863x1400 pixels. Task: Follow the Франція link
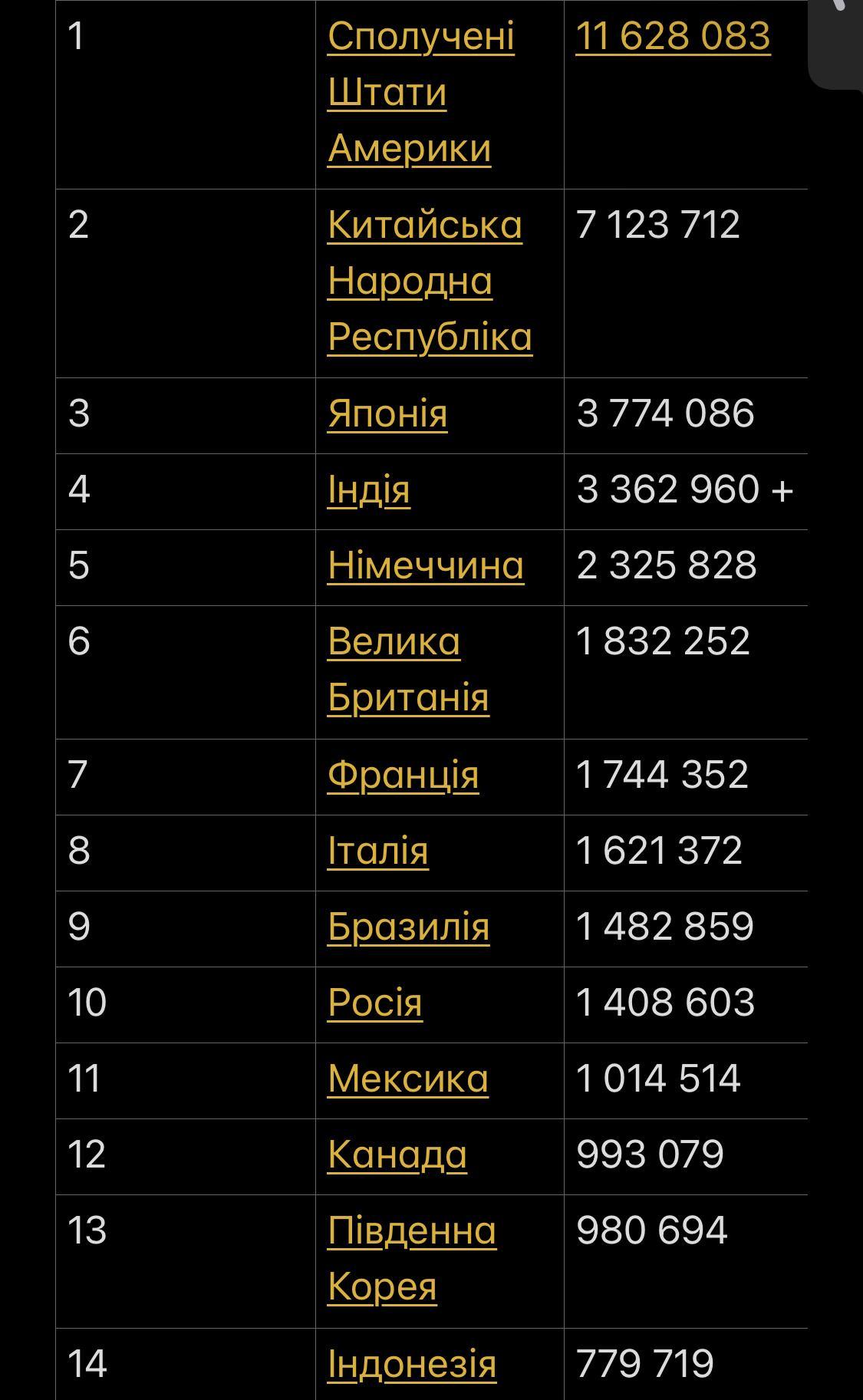403,774
